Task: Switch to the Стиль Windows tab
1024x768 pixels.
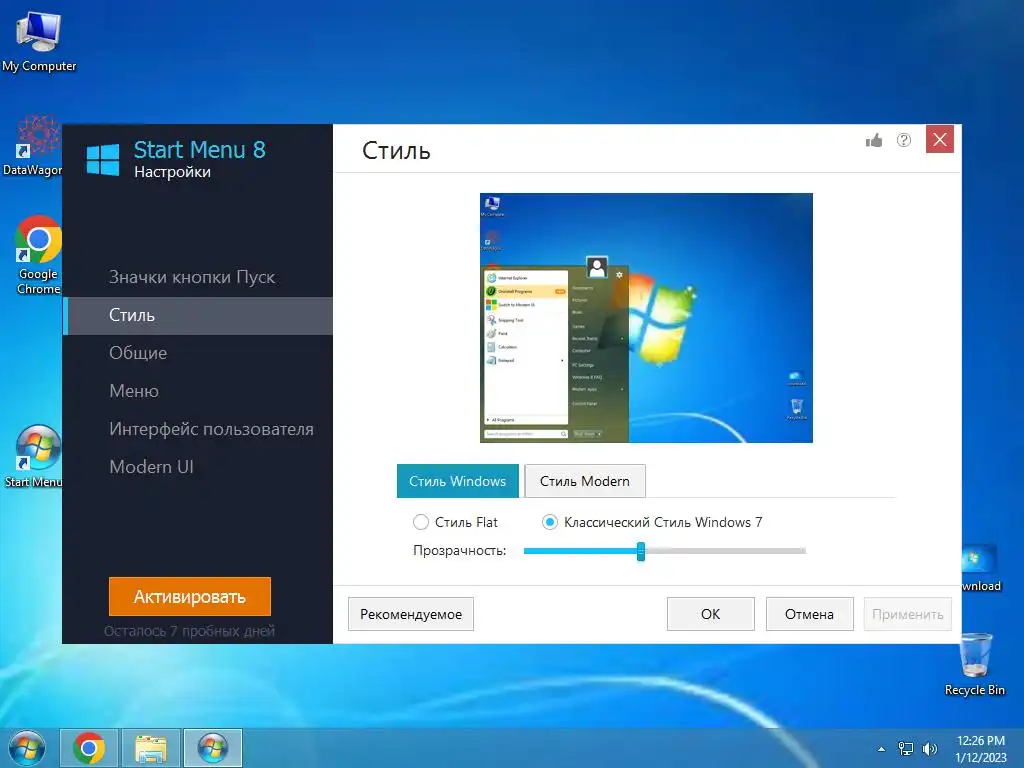Action: pos(457,481)
